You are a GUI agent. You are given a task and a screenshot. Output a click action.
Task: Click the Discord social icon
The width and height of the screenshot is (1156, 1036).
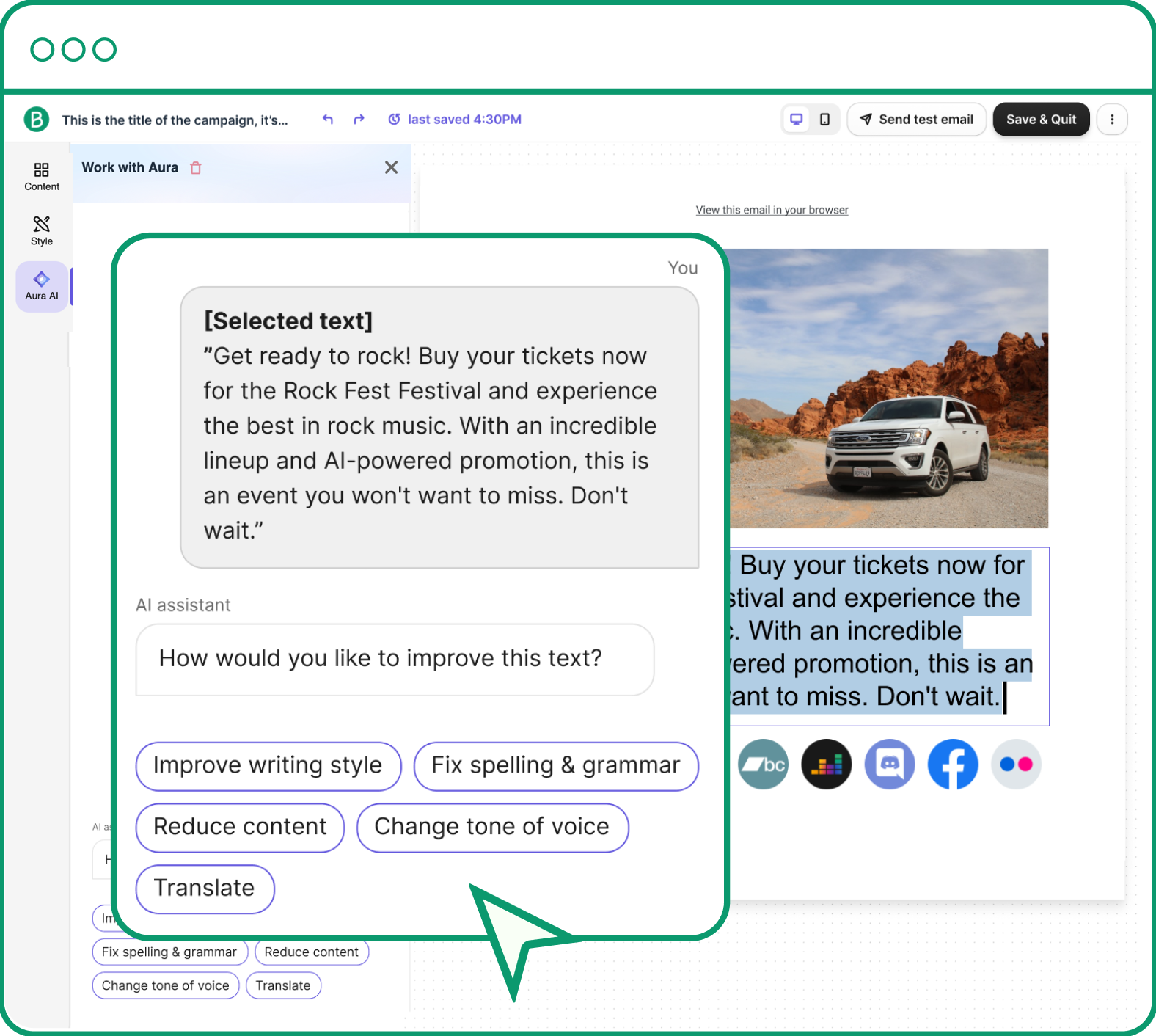[x=890, y=765]
